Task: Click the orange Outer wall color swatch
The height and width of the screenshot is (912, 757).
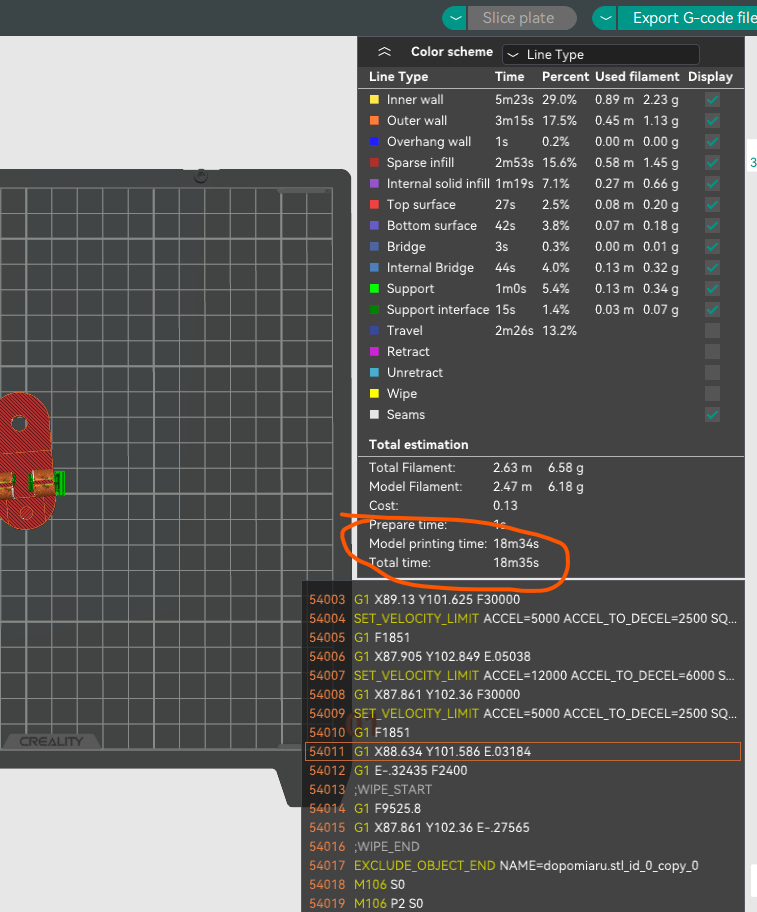Action: tap(375, 121)
